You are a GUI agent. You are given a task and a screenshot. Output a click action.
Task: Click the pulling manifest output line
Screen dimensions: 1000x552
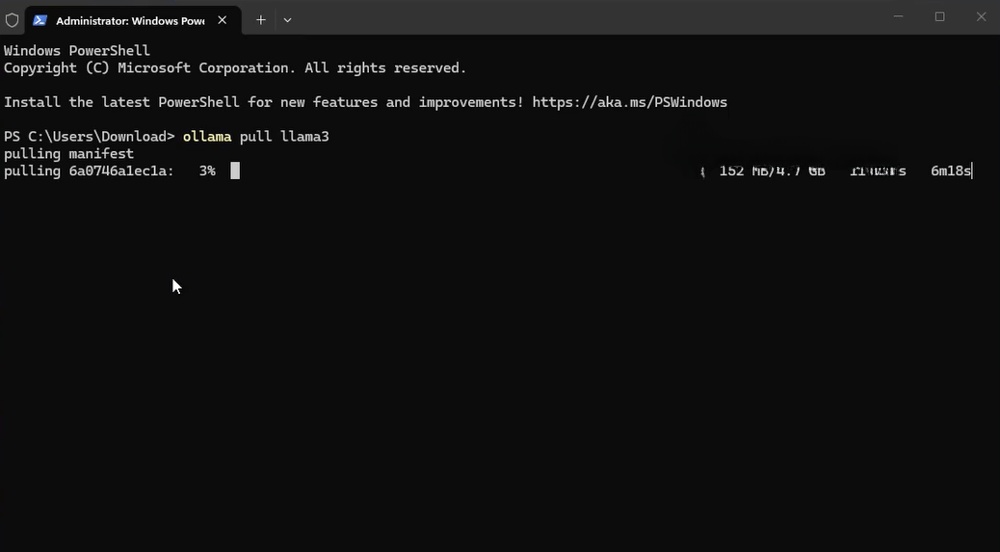pyautogui.click(x=69, y=154)
